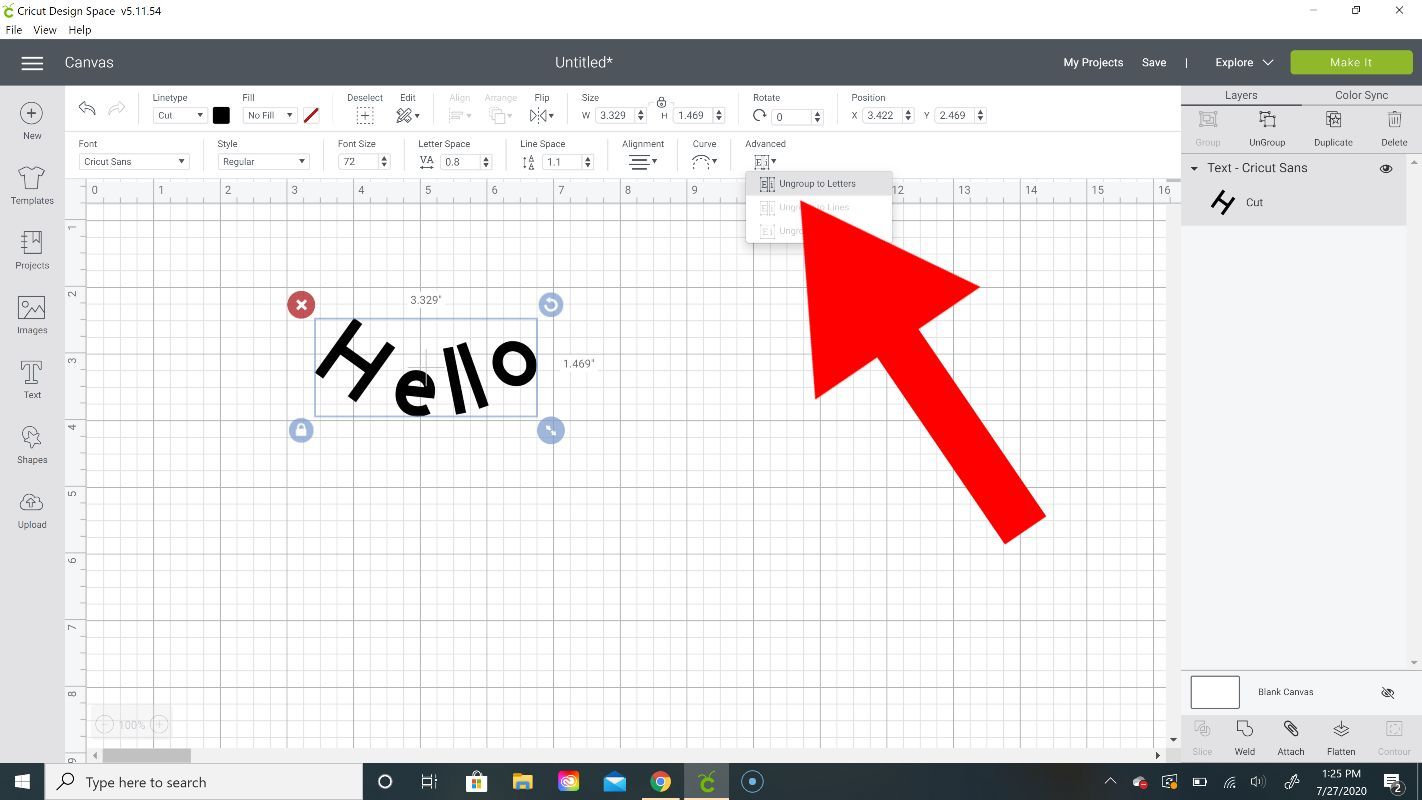1422x800 pixels.
Task: Click the rotate handle on Hello text
Action: point(551,305)
